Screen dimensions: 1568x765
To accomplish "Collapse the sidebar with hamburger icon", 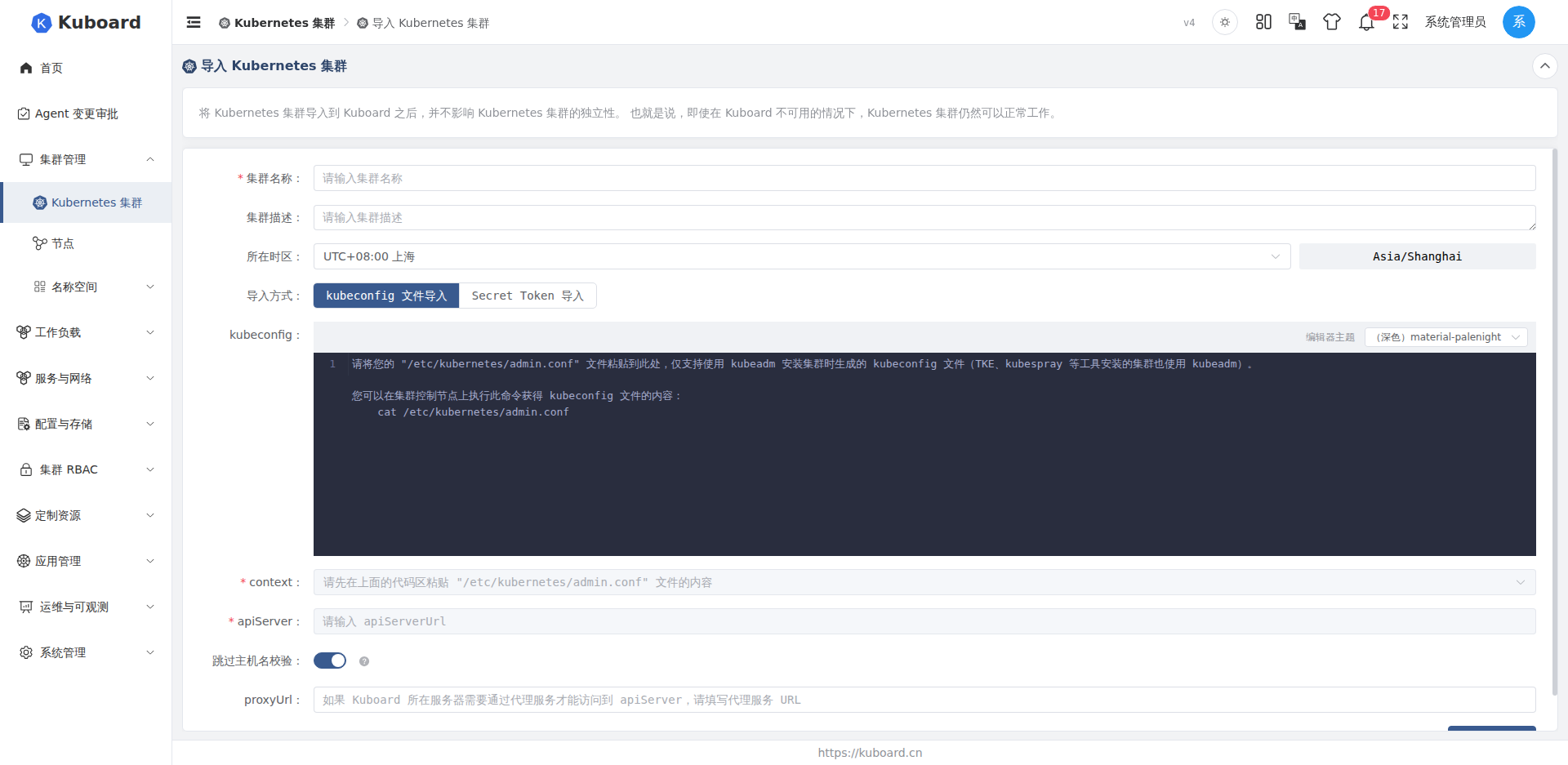I will point(194,22).
